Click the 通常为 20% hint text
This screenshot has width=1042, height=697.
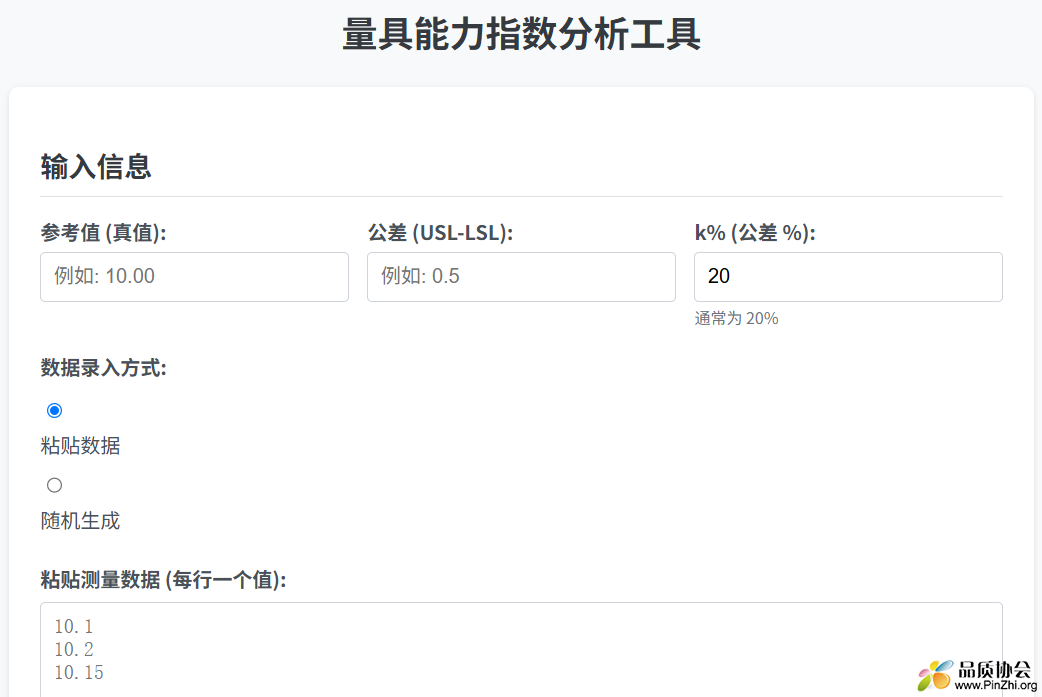pyautogui.click(x=736, y=318)
